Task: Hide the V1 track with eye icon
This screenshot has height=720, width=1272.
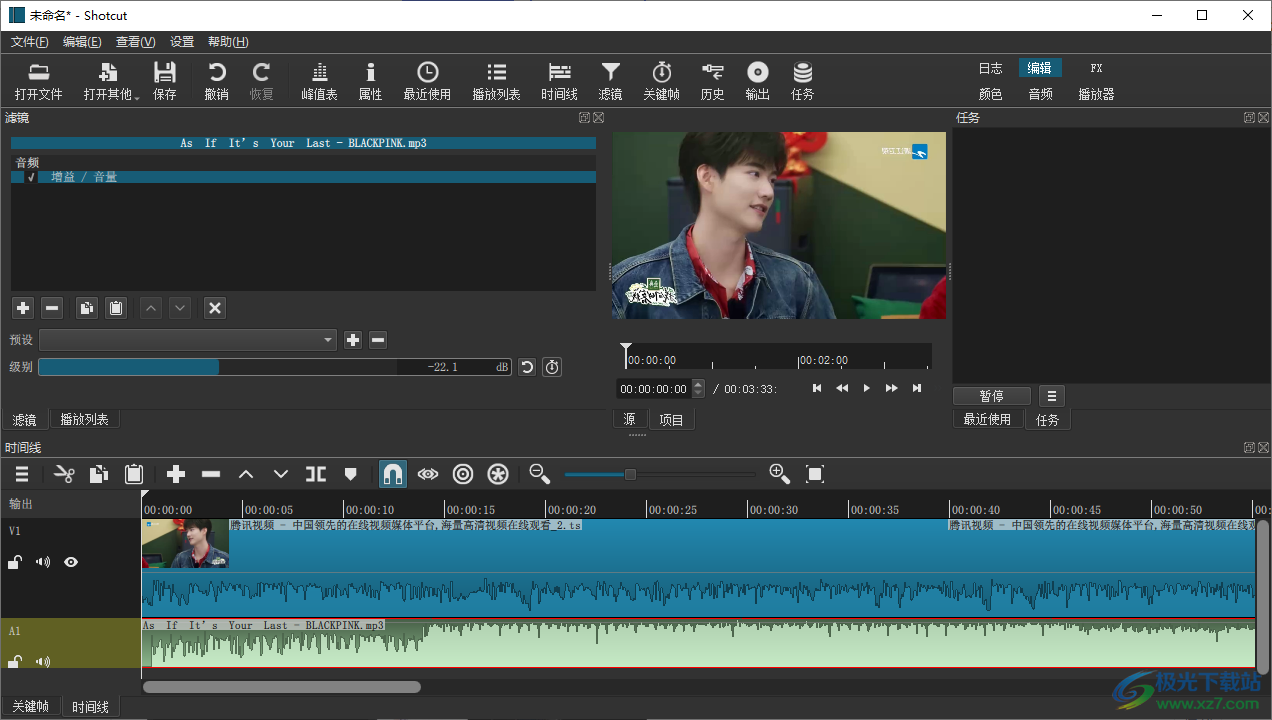Action: [x=71, y=562]
